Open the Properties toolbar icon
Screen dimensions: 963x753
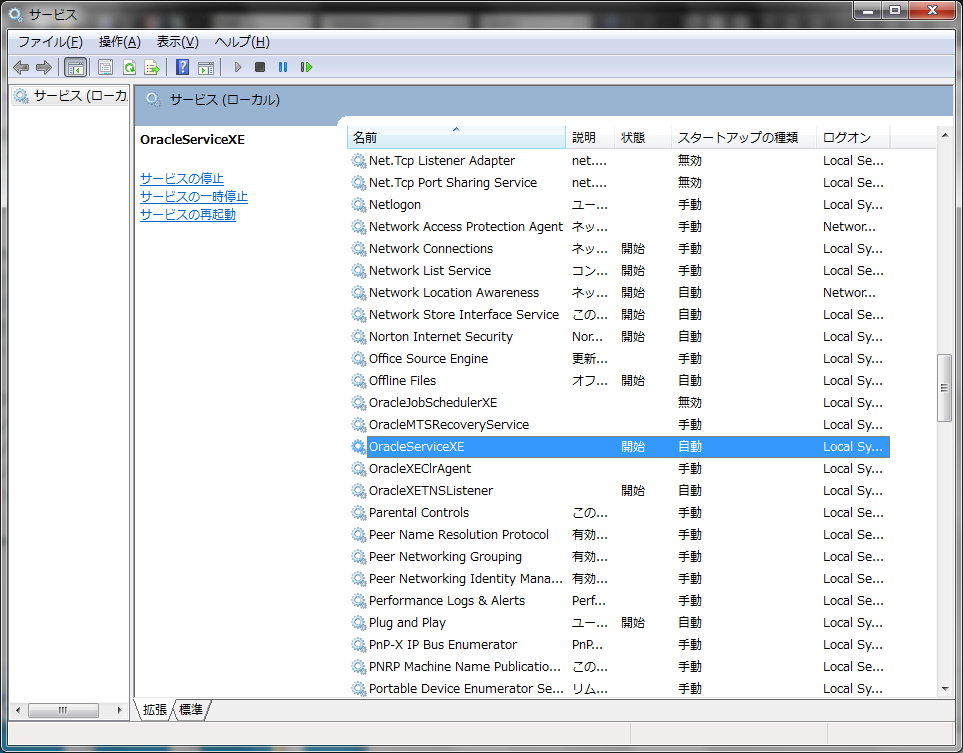(x=106, y=67)
